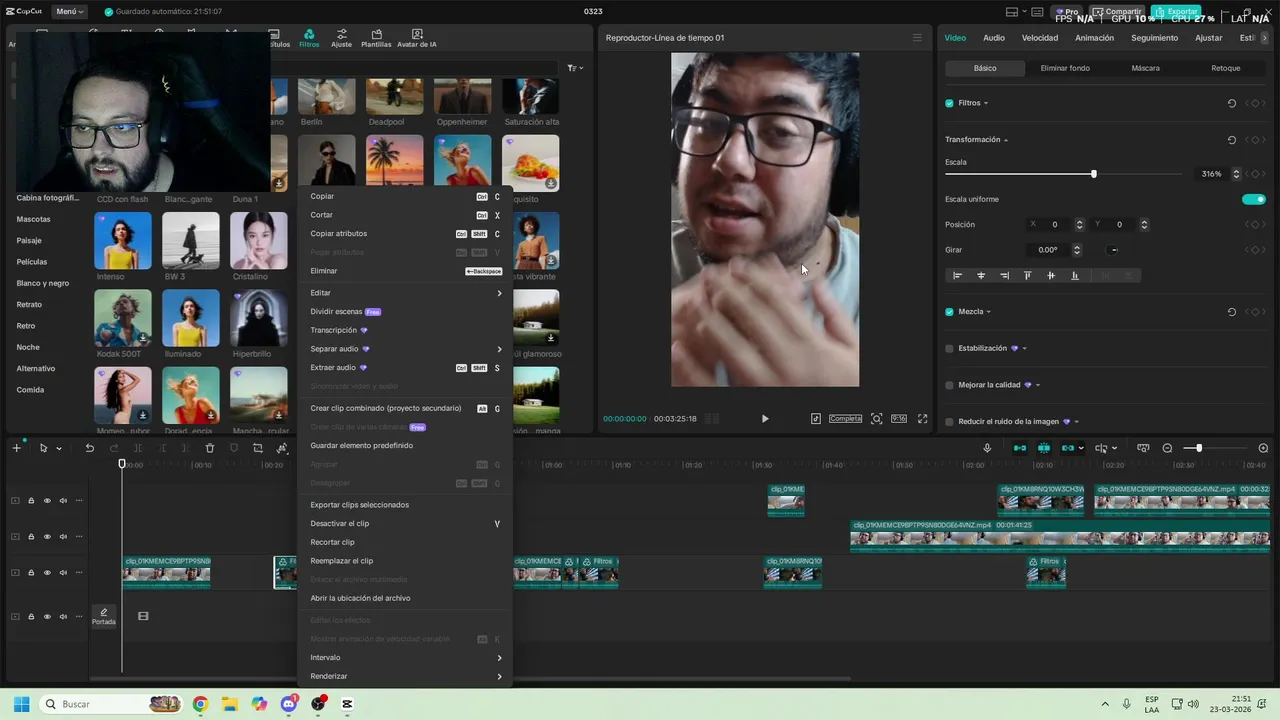Image resolution: width=1280 pixels, height=720 pixels.
Task: Select the Retrato filter category
Action: coord(29,305)
